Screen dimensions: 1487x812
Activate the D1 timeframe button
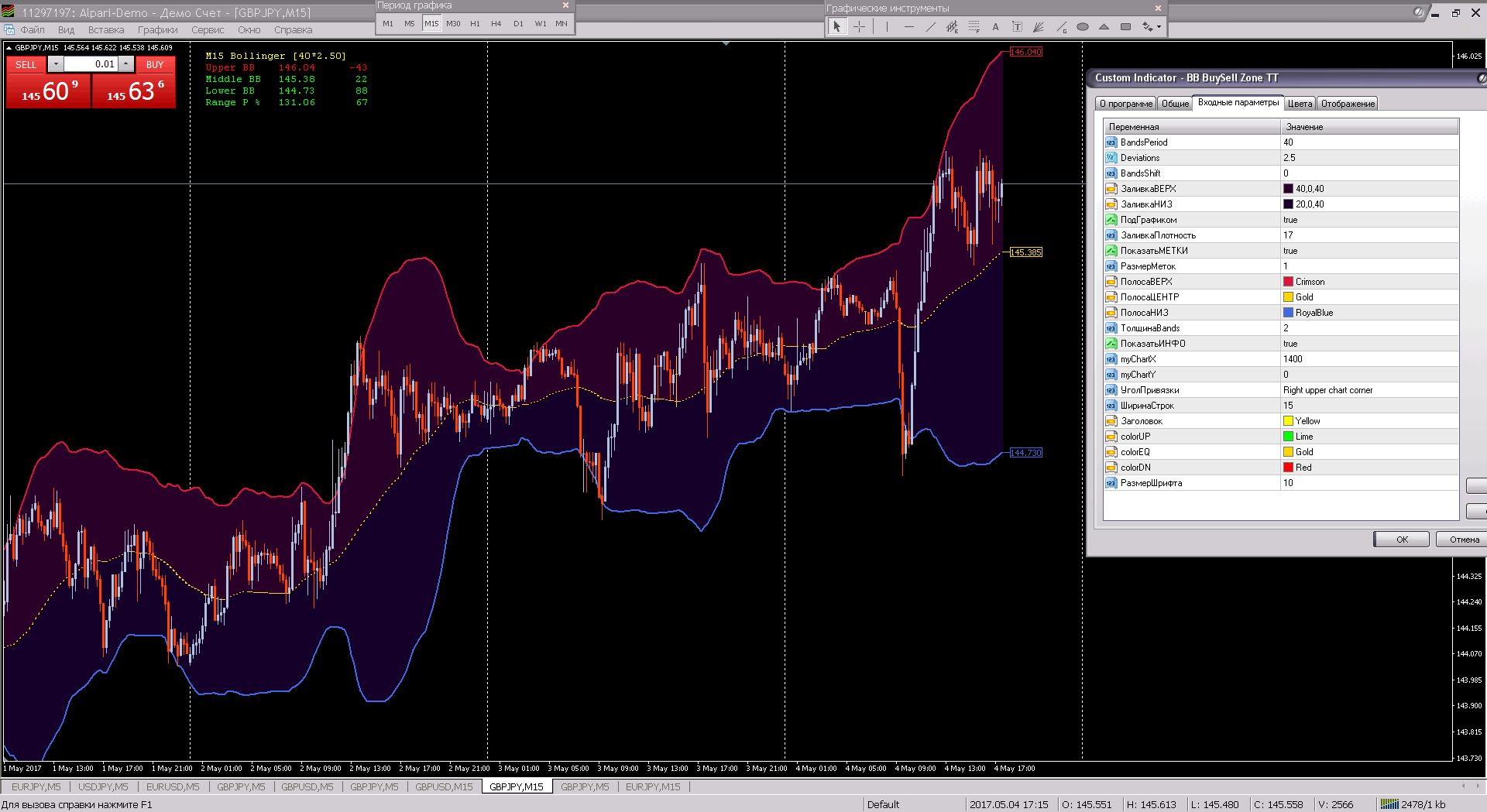click(518, 24)
